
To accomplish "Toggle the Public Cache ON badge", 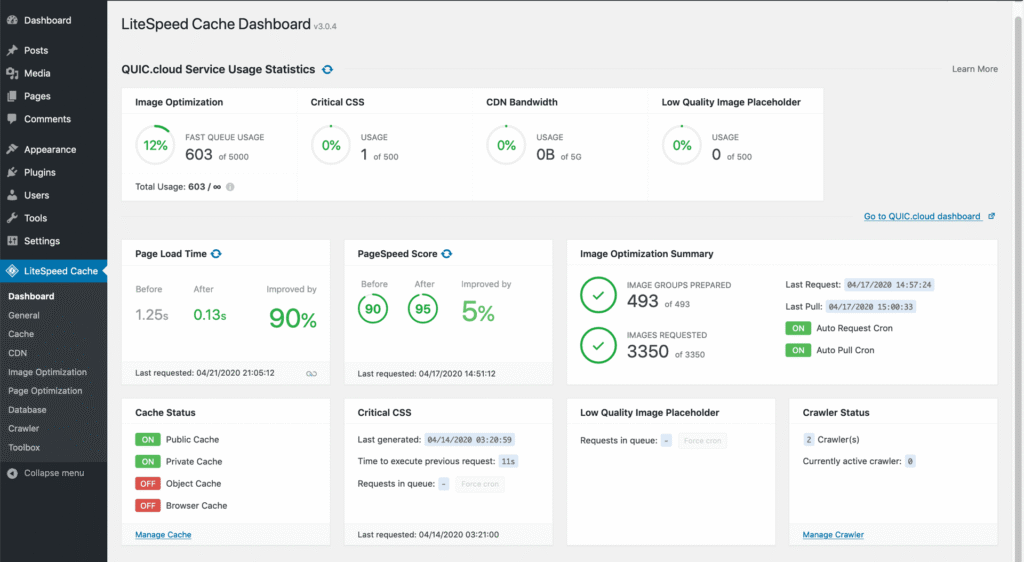I will coord(148,439).
